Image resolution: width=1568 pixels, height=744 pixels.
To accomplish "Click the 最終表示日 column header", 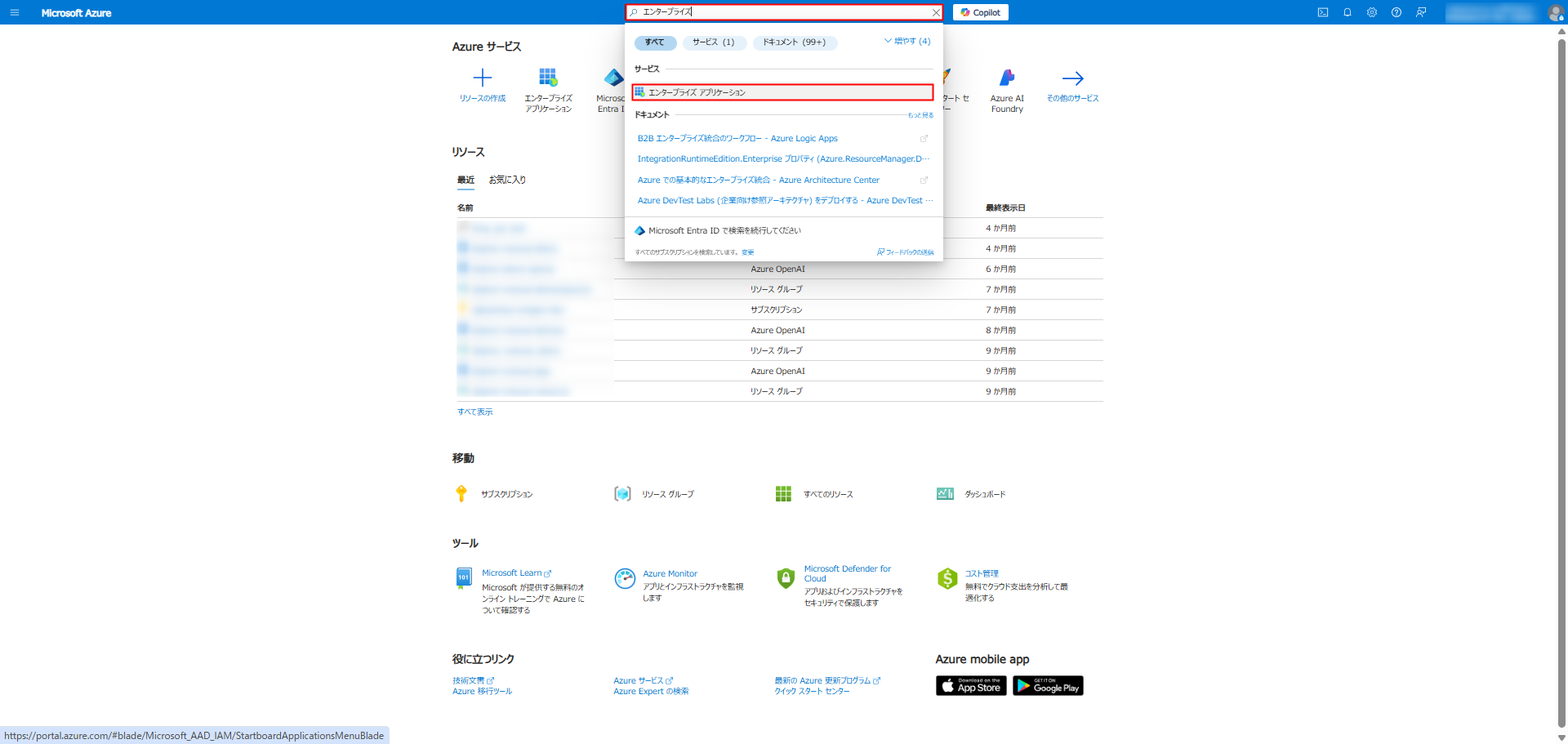I will [x=1005, y=208].
